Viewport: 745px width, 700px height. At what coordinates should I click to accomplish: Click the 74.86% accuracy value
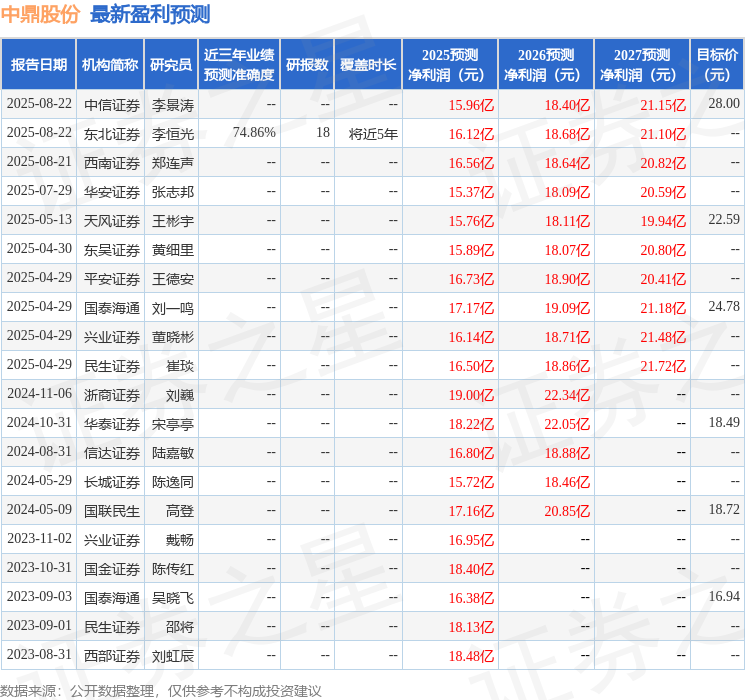click(x=254, y=133)
